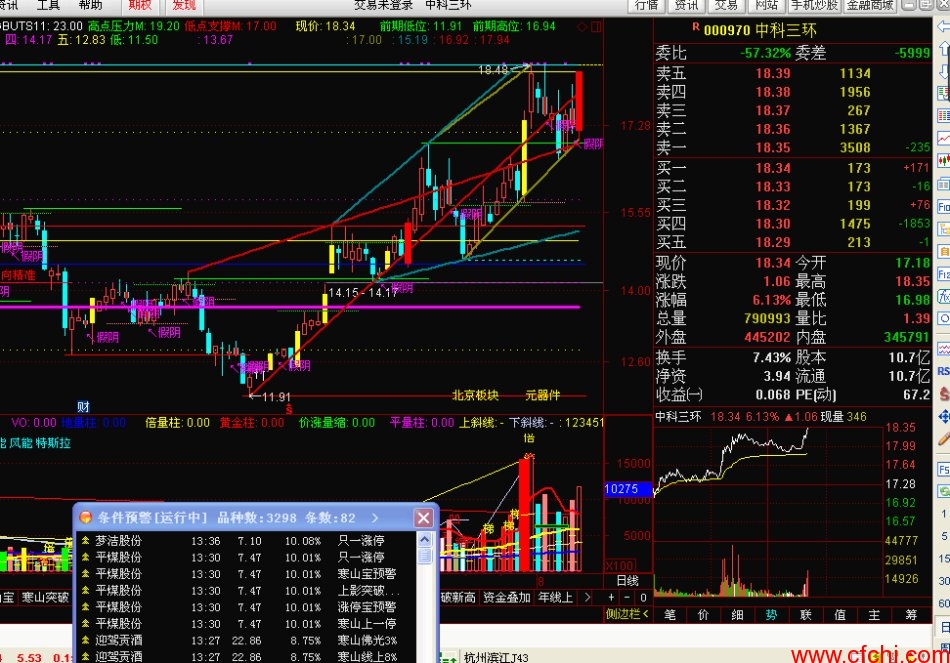Switch to the 势 trend tab
950x663 pixels.
point(771,615)
